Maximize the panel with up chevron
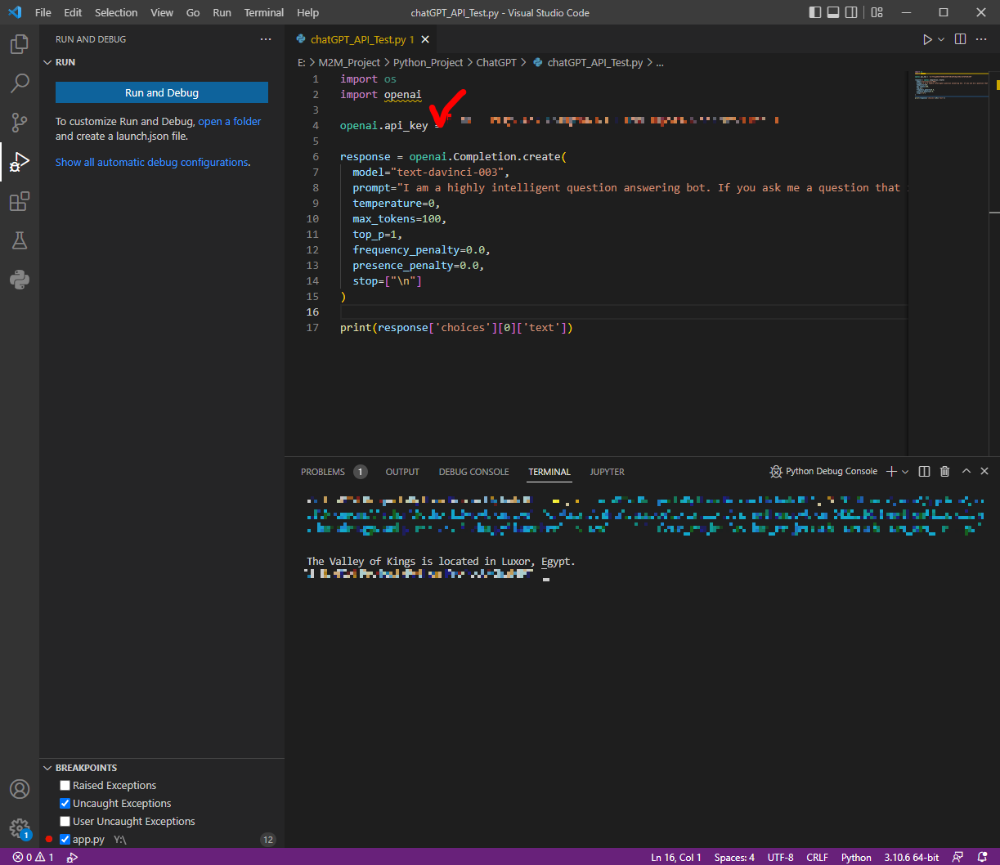Screen dimensions: 1000x865 tap(966, 471)
